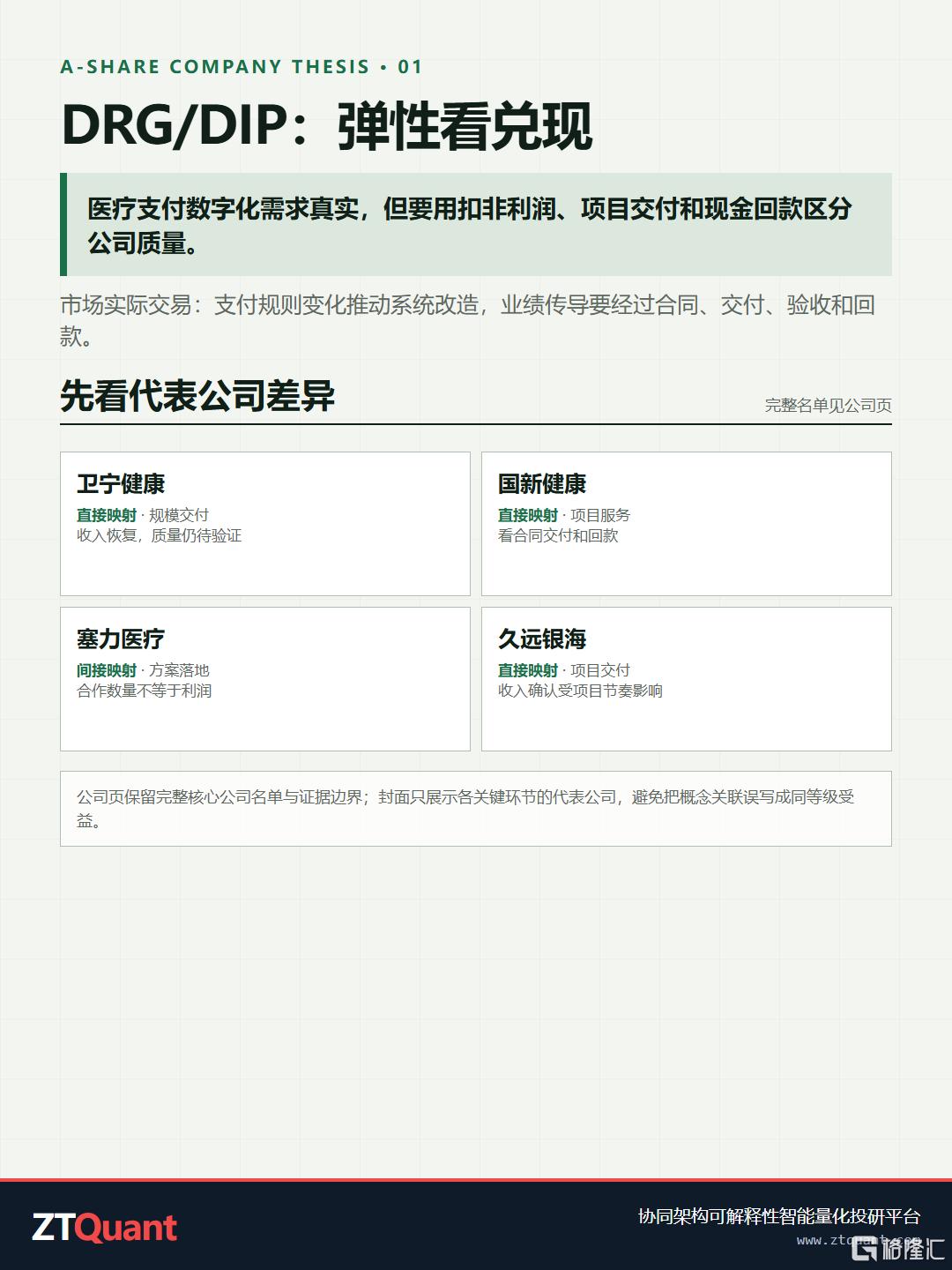The height and width of the screenshot is (1270, 952).
Task: Click 规模交付 label in 卫宁健康 card
Action: click(x=179, y=515)
